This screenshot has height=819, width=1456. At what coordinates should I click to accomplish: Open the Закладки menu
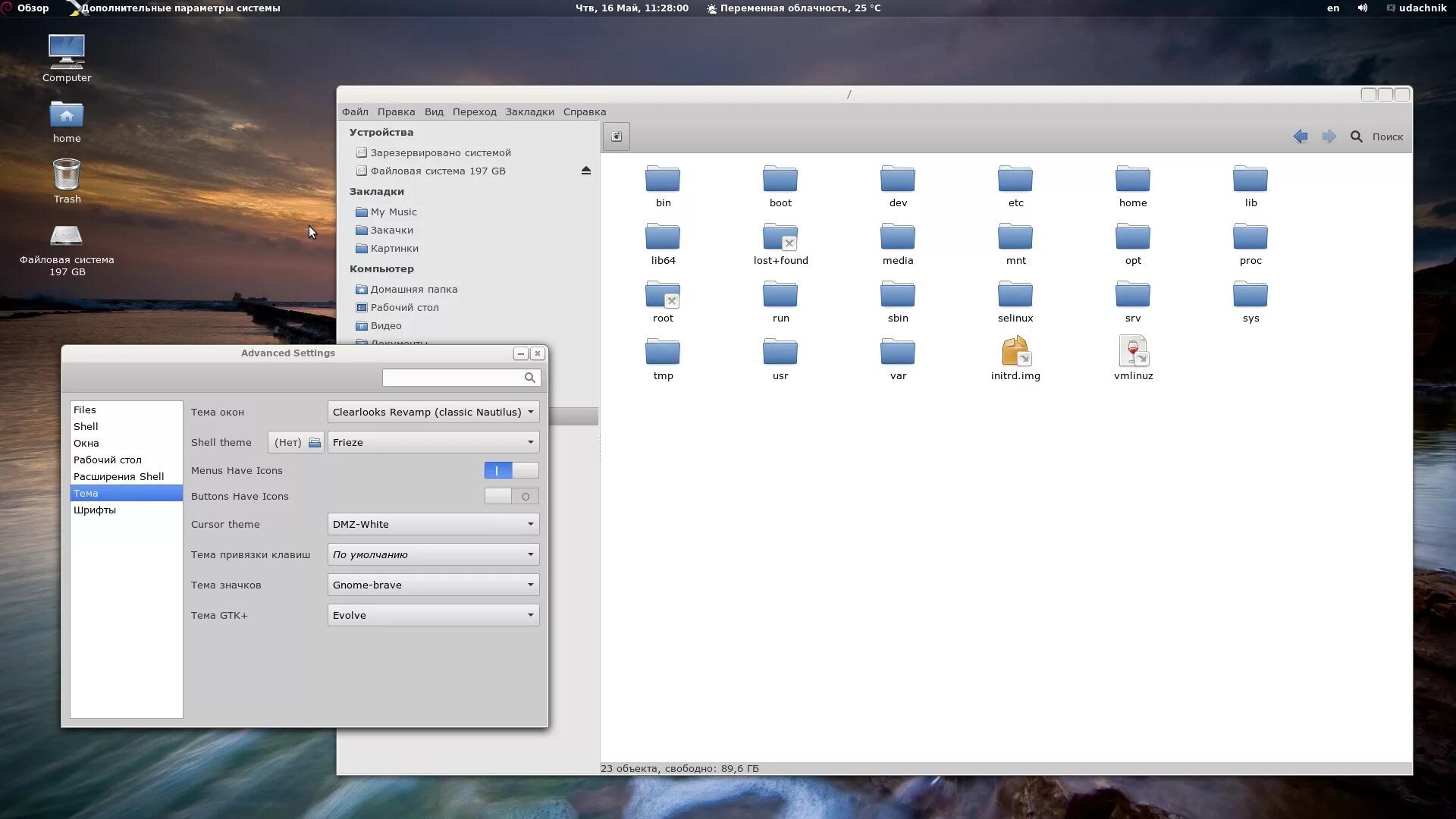point(529,111)
